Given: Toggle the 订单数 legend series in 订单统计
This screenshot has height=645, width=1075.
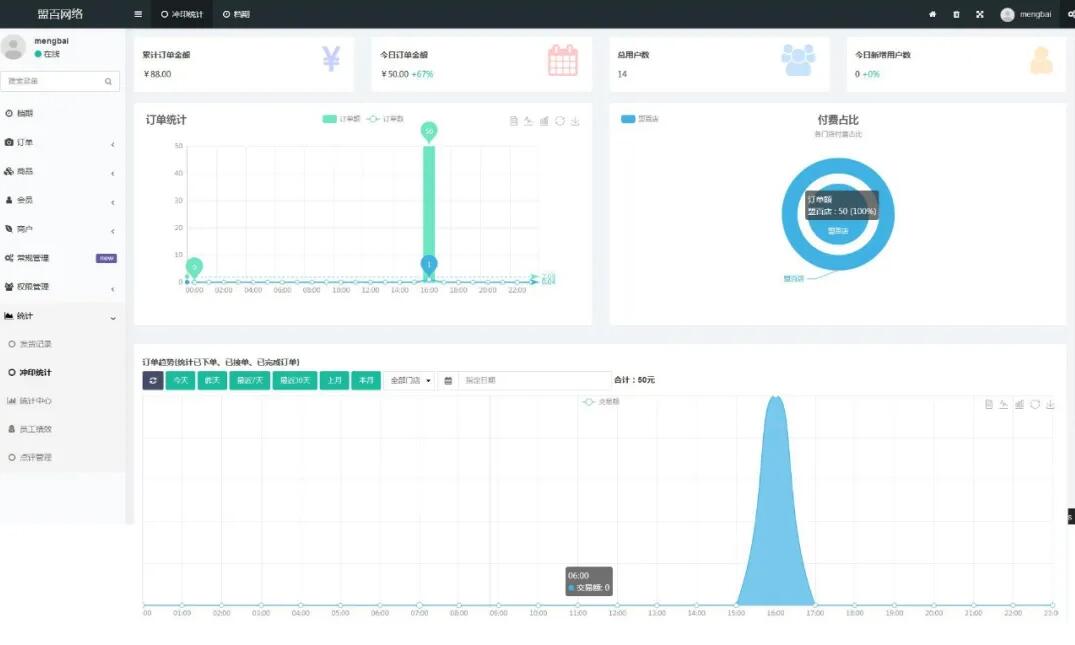Looking at the screenshot, I should 386,119.
